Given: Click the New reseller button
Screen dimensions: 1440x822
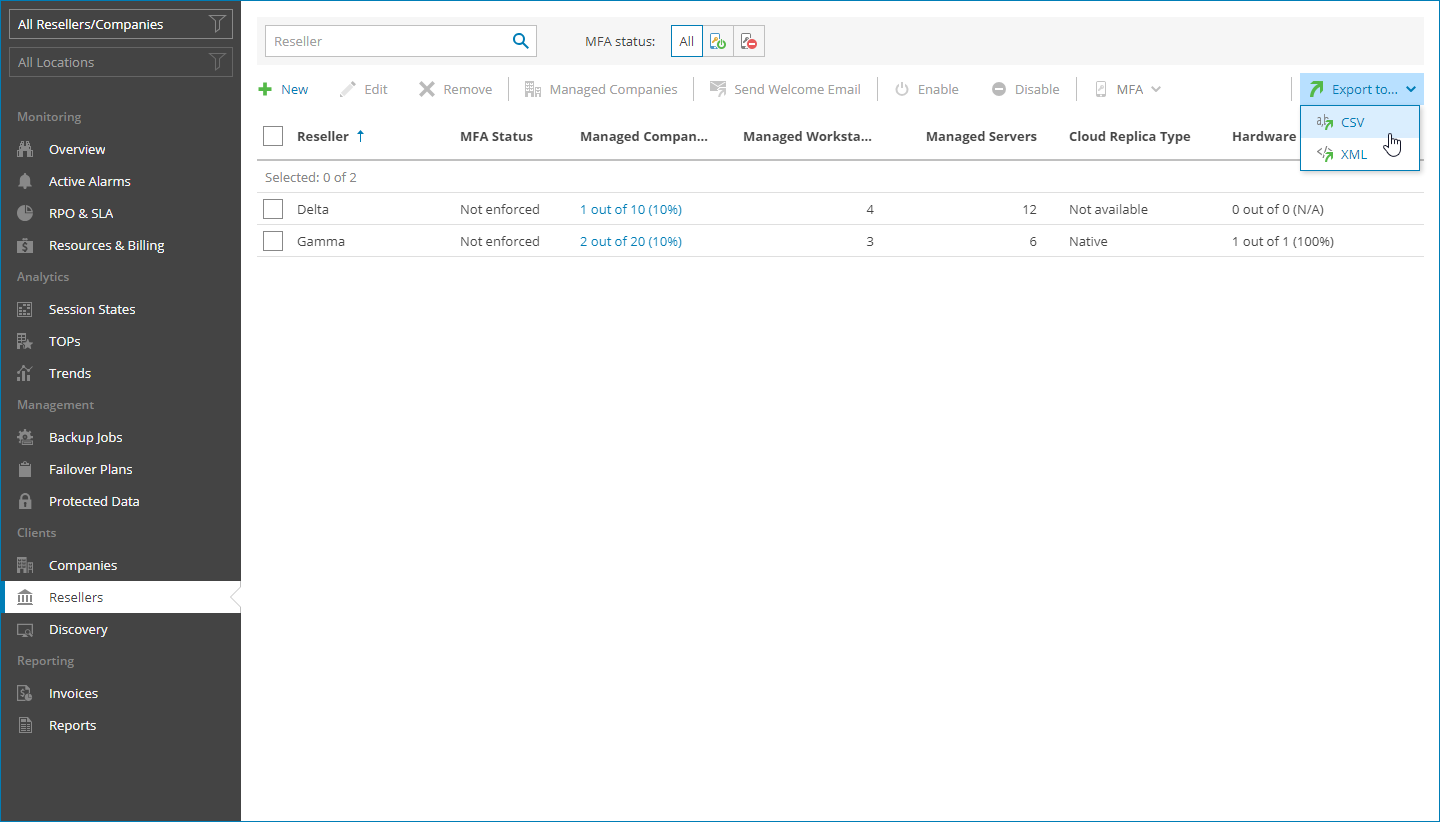Looking at the screenshot, I should pos(284,89).
